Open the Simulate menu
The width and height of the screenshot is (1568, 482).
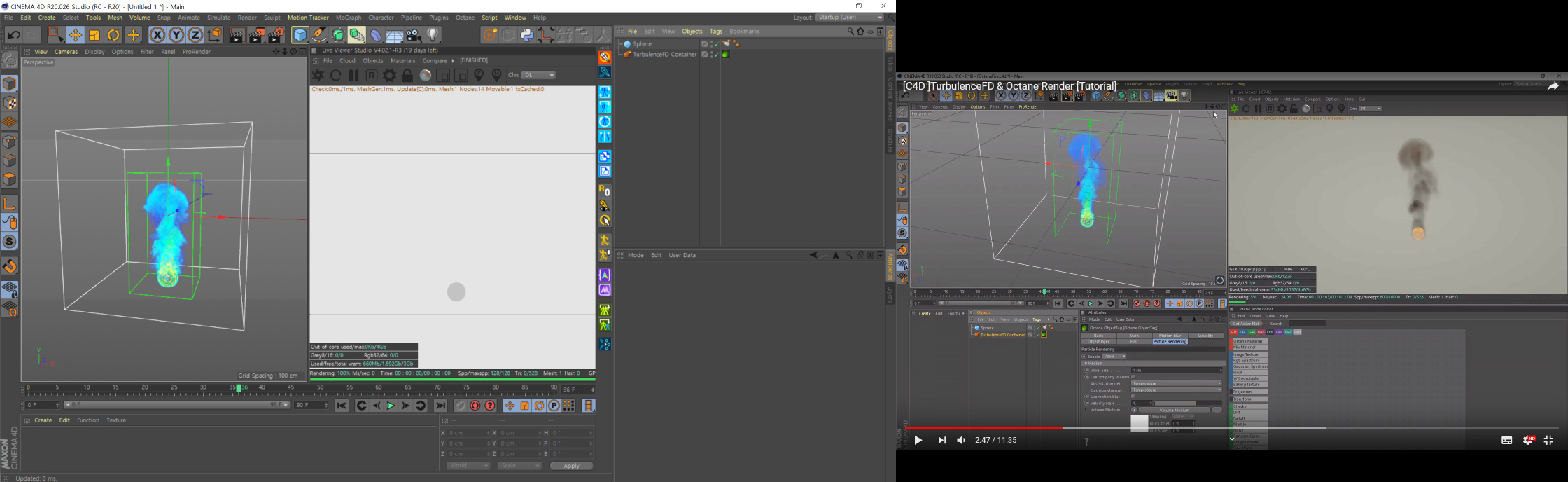pos(219,18)
